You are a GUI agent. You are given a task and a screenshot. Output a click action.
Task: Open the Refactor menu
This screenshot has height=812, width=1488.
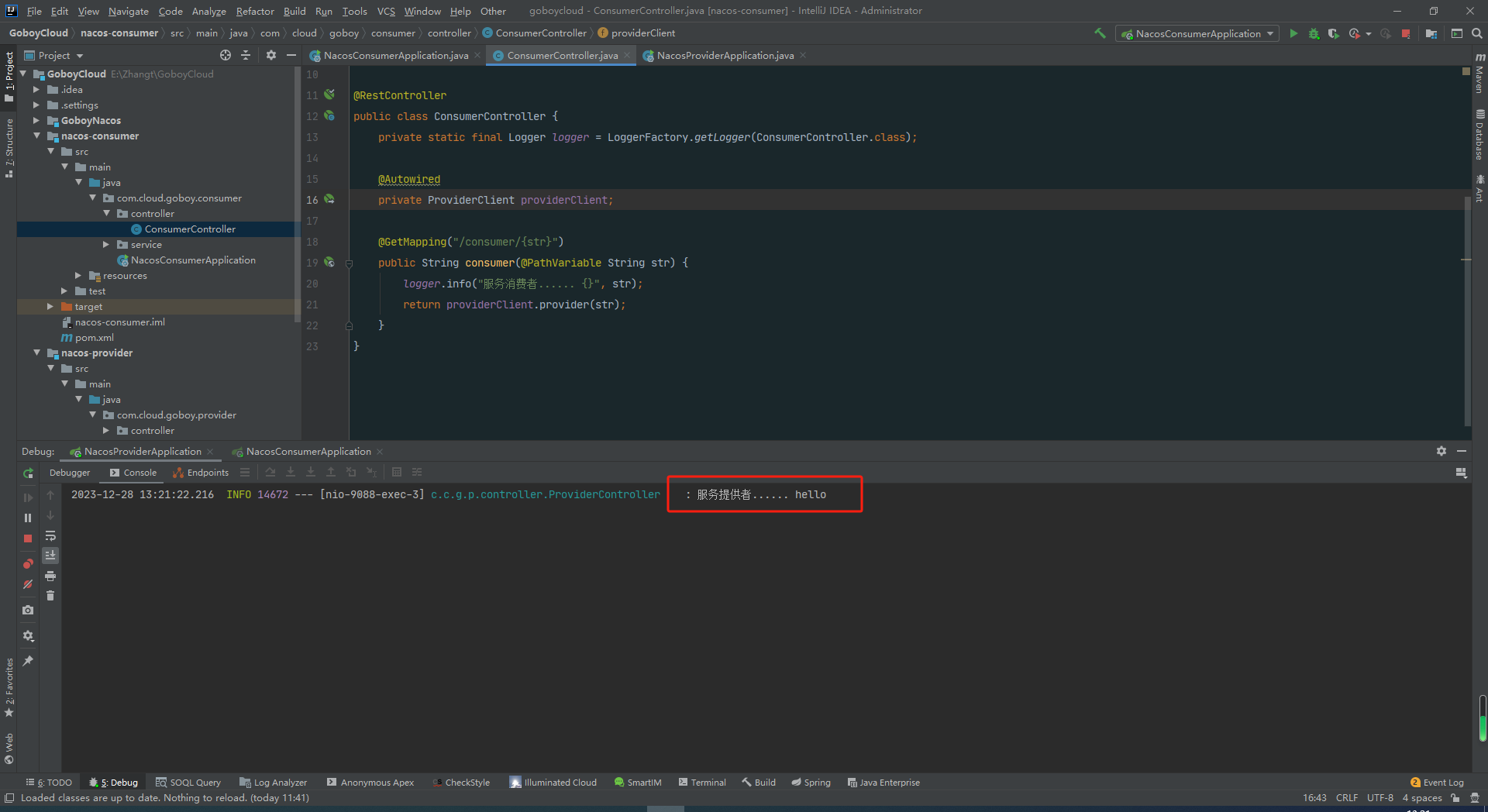point(255,11)
